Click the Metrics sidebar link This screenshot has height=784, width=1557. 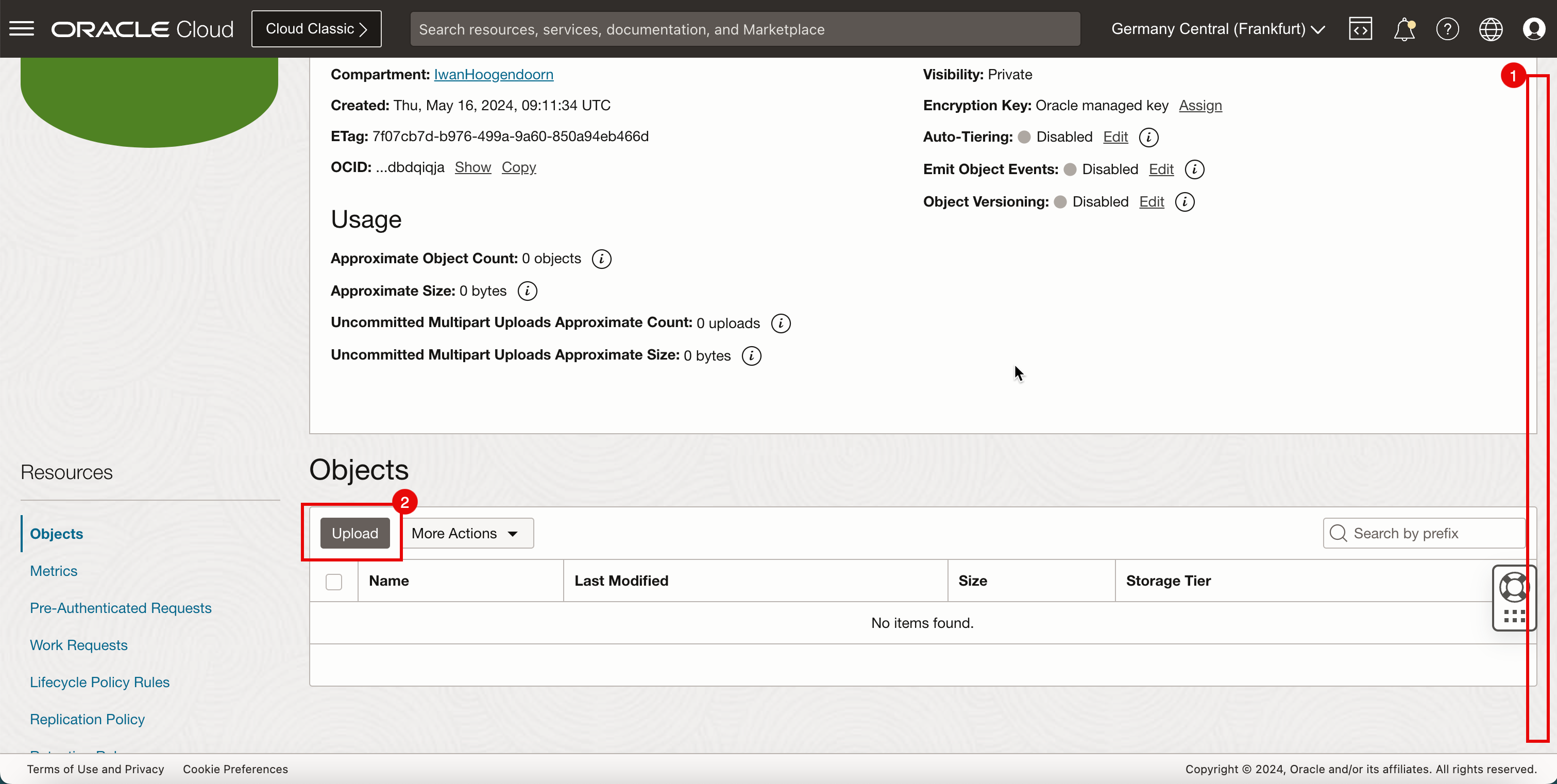(53, 571)
